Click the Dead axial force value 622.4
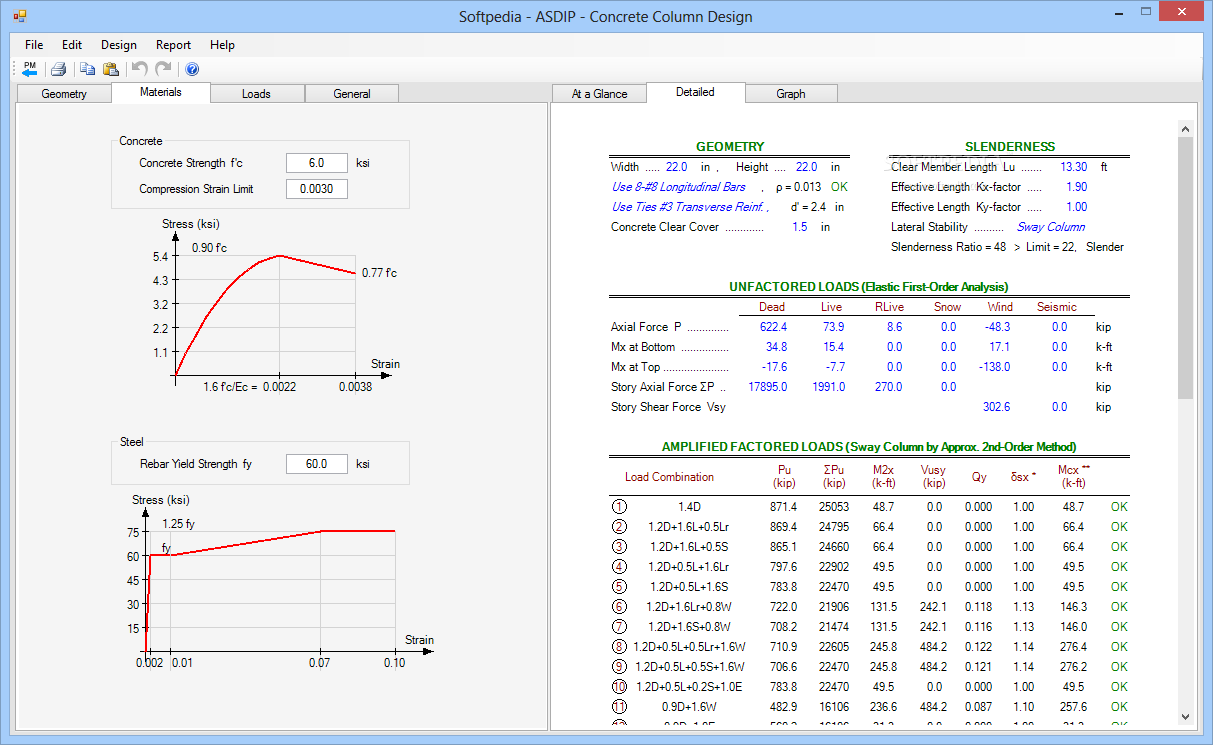This screenshot has height=745, width=1213. [773, 327]
